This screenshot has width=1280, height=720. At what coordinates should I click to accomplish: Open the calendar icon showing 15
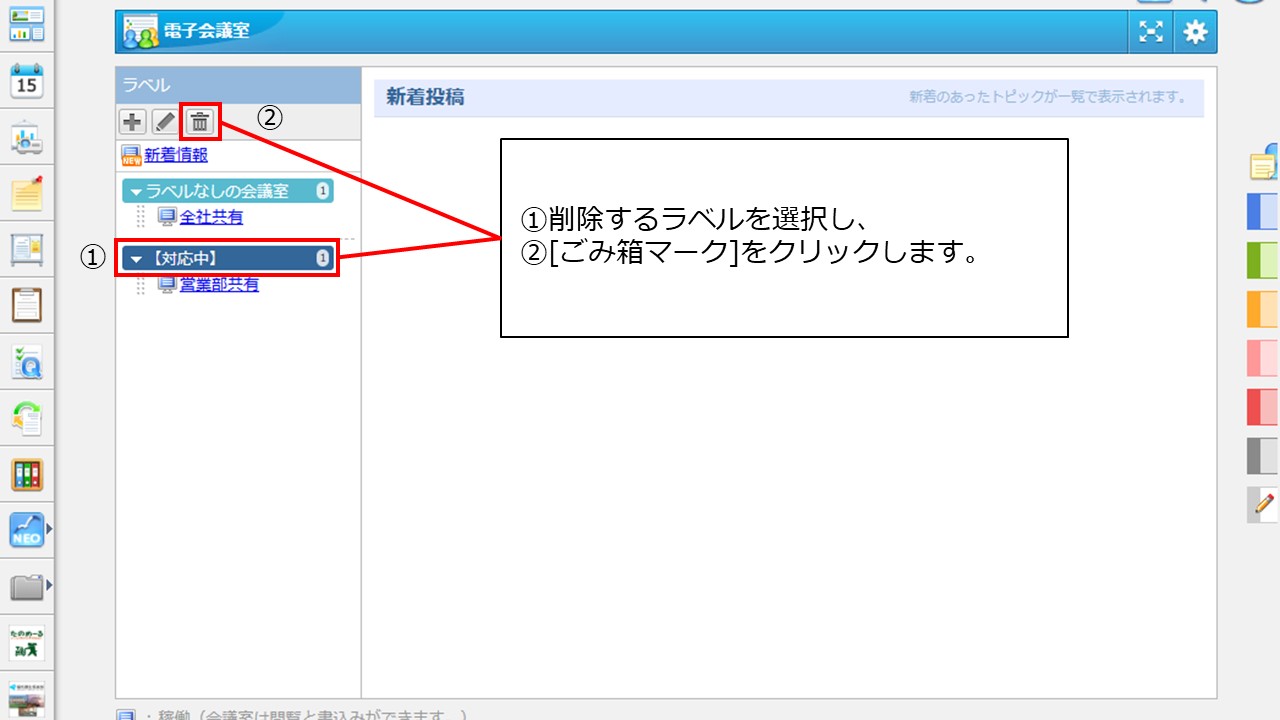click(x=27, y=82)
